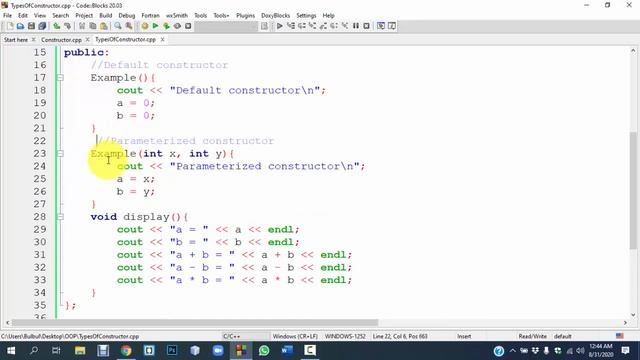Collapse the fold at line 23
Image resolution: width=640 pixels, height=360 pixels.
pos(60,153)
